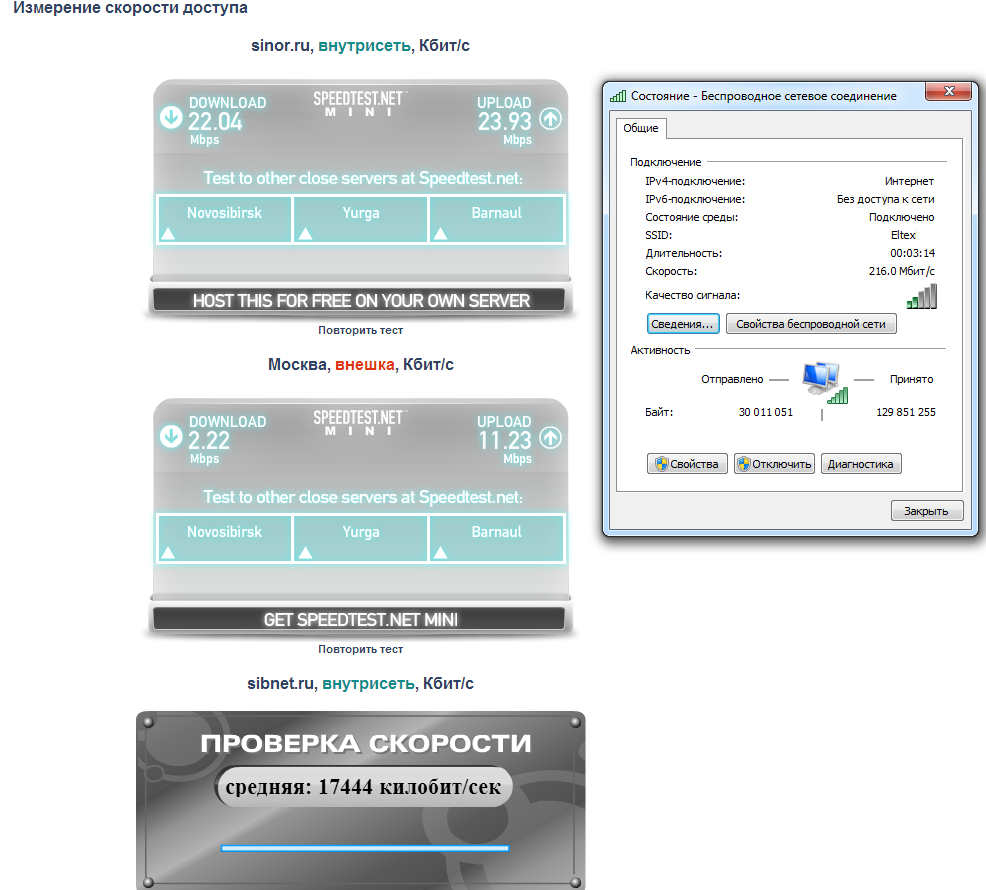Select Novosibirsk server in Москва widget
Image resolution: width=986 pixels, height=890 pixels.
[x=224, y=538]
